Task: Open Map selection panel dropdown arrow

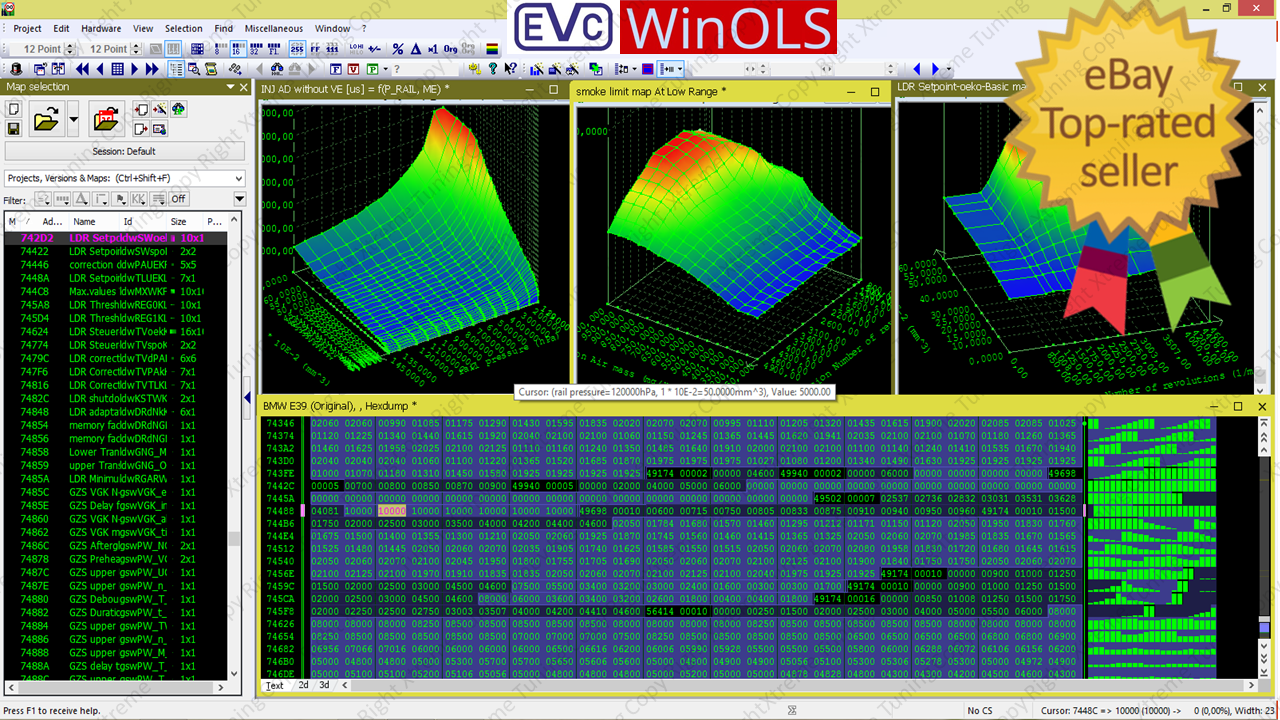Action: [231, 87]
